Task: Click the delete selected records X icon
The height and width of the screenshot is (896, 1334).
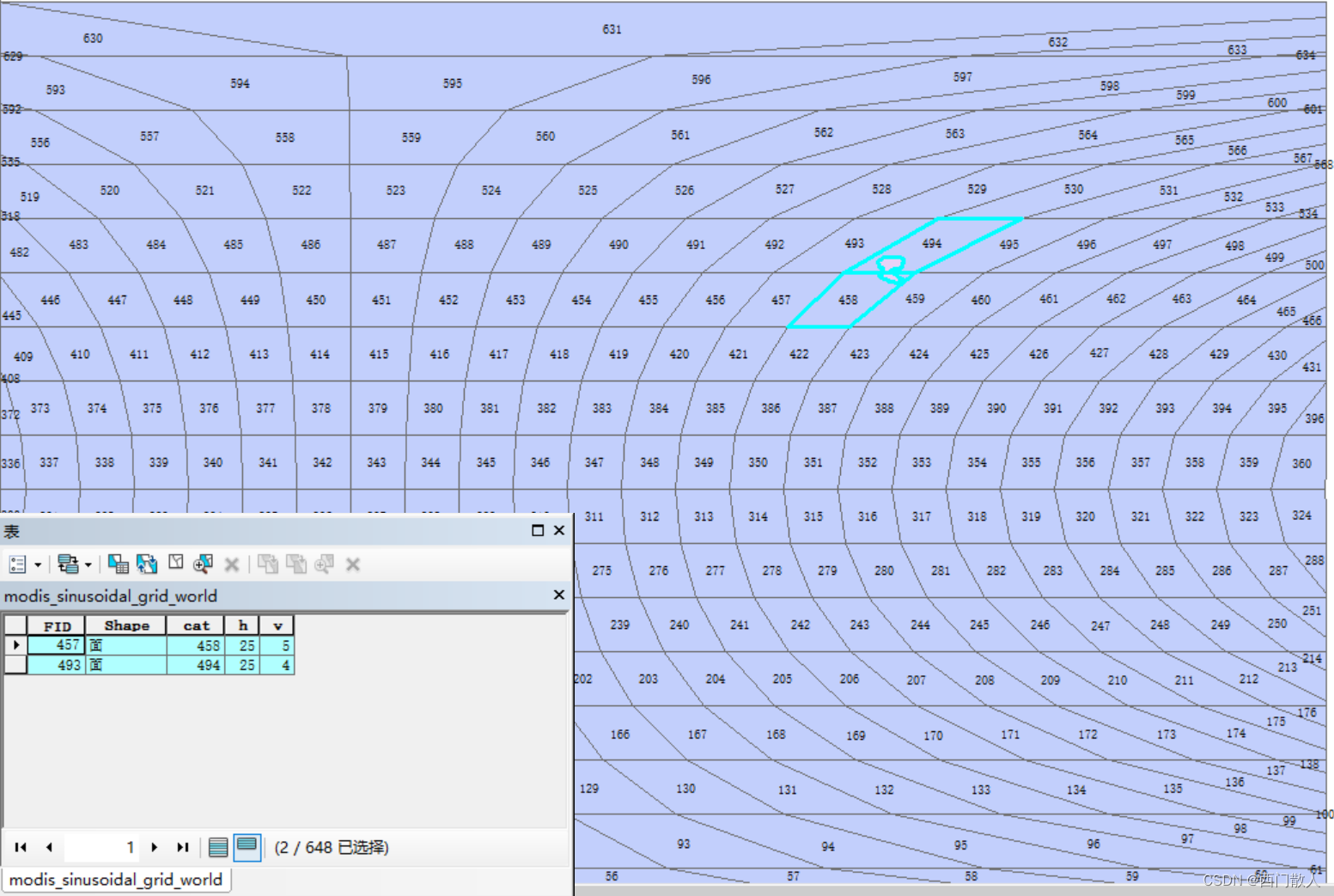Action: tap(232, 564)
